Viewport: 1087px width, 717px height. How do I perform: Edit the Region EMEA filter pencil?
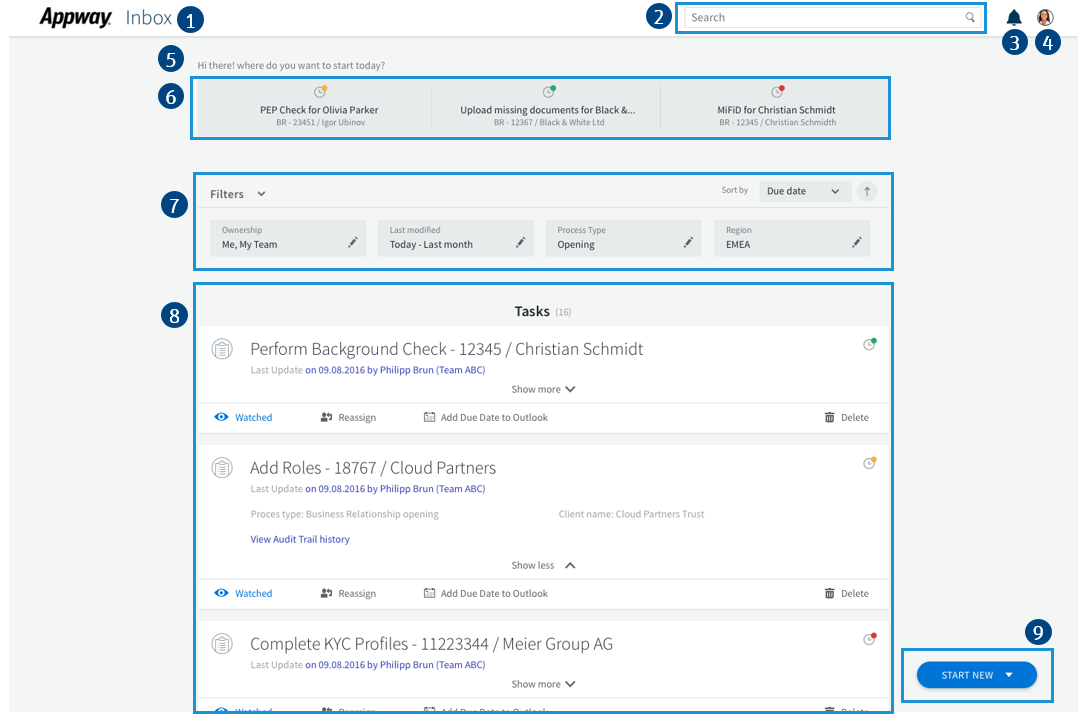(856, 242)
